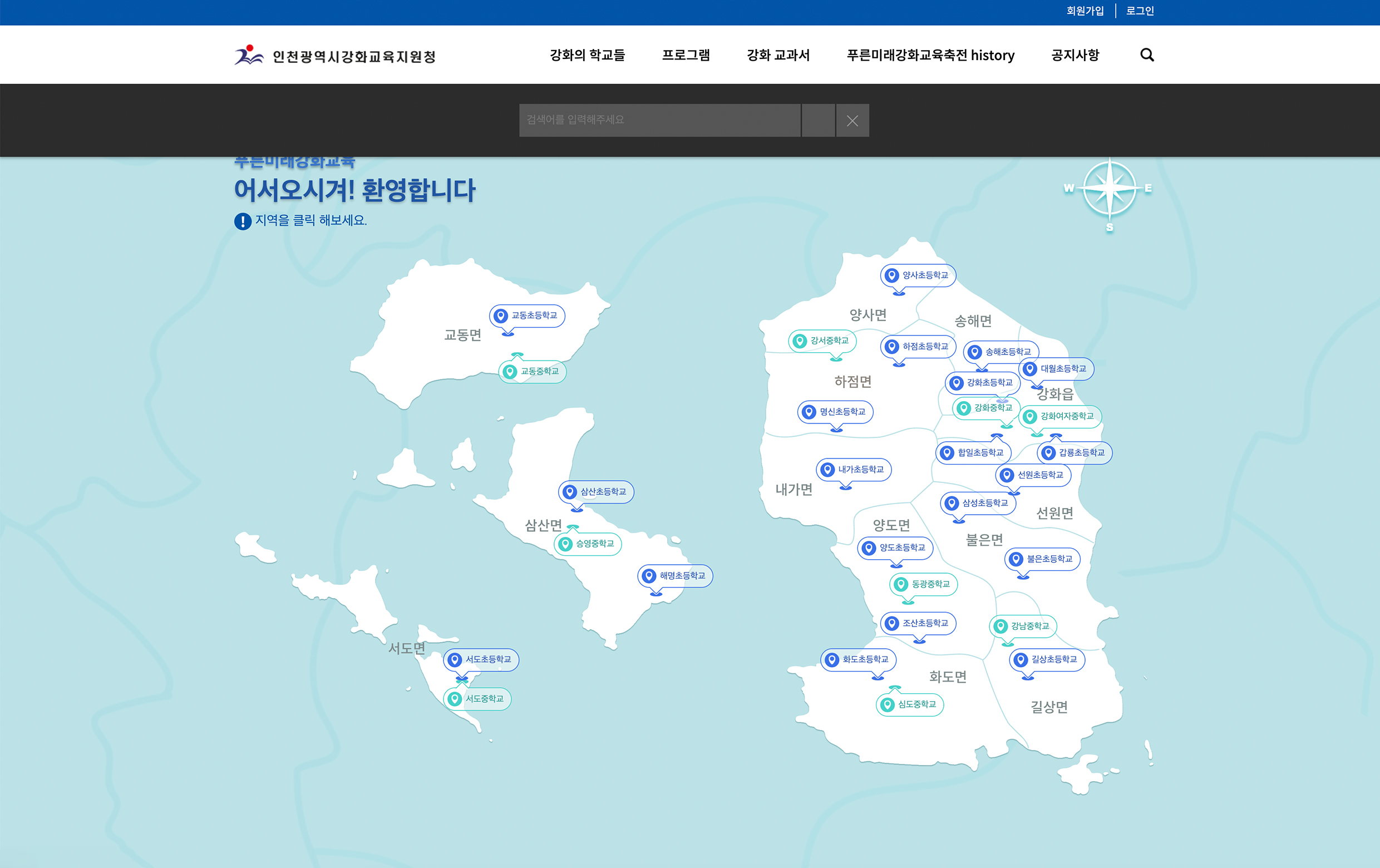The image size is (1380, 868).
Task: Select the 강서중학교 map pin
Action: [822, 341]
